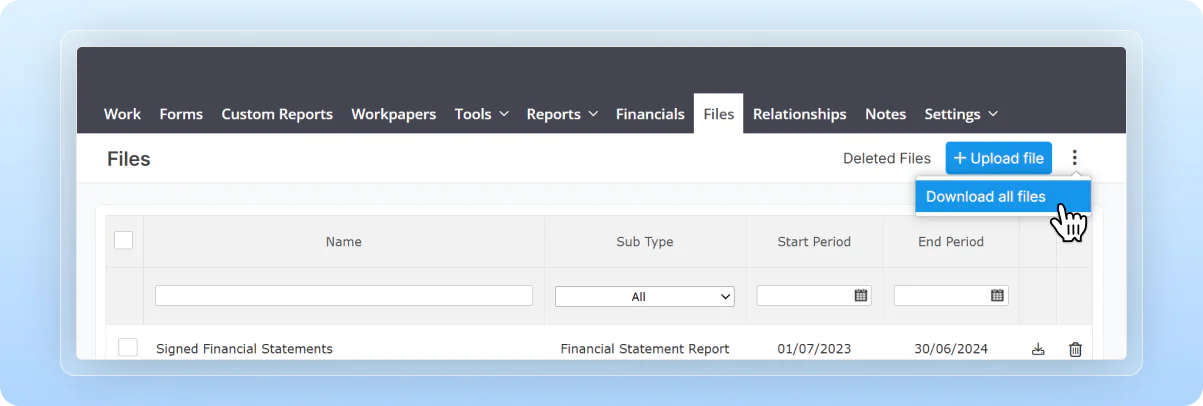The height and width of the screenshot is (406, 1203).
Task: Sort by the Name column header
Action: point(344,241)
